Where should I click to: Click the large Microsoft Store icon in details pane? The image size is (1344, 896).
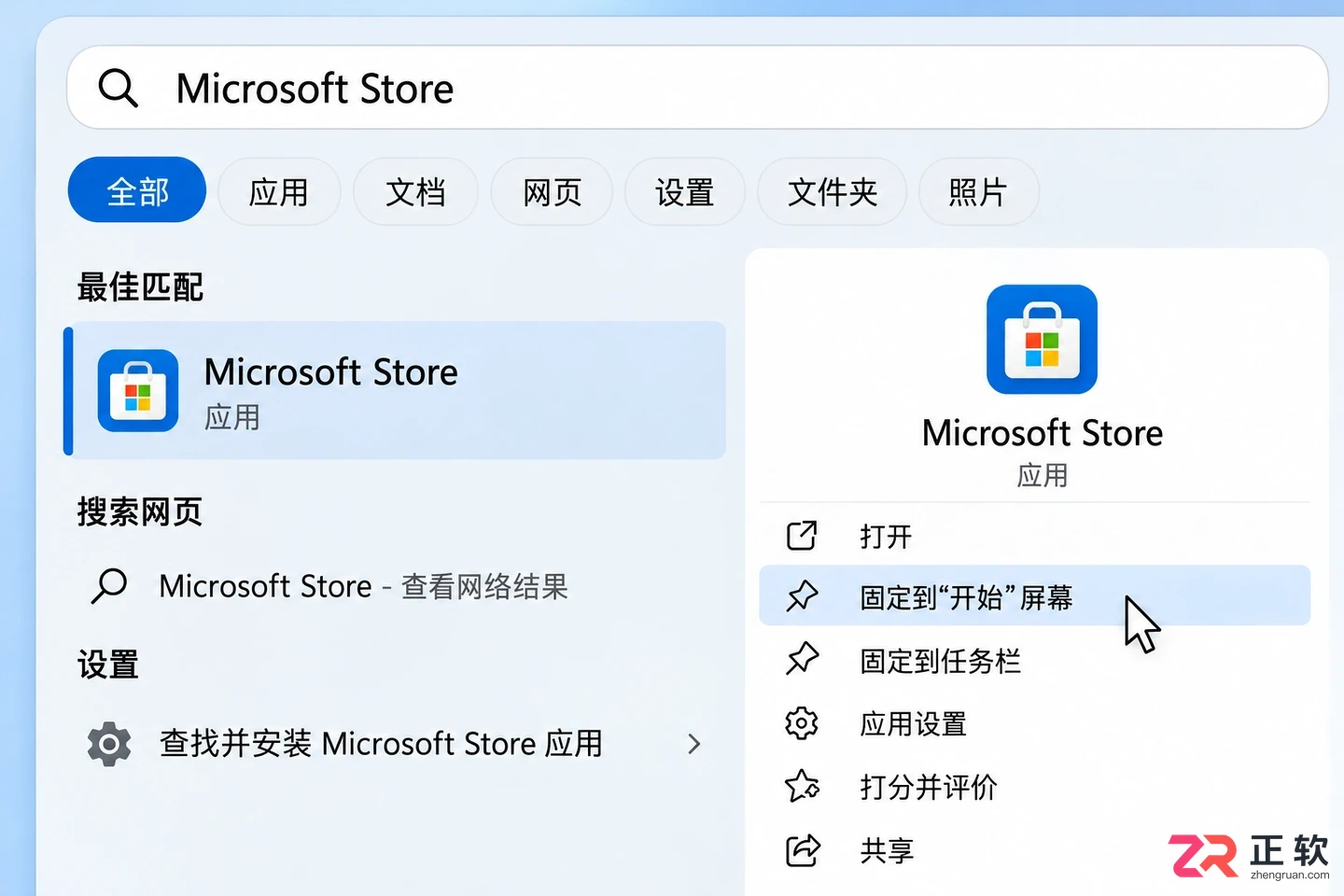pos(1042,339)
